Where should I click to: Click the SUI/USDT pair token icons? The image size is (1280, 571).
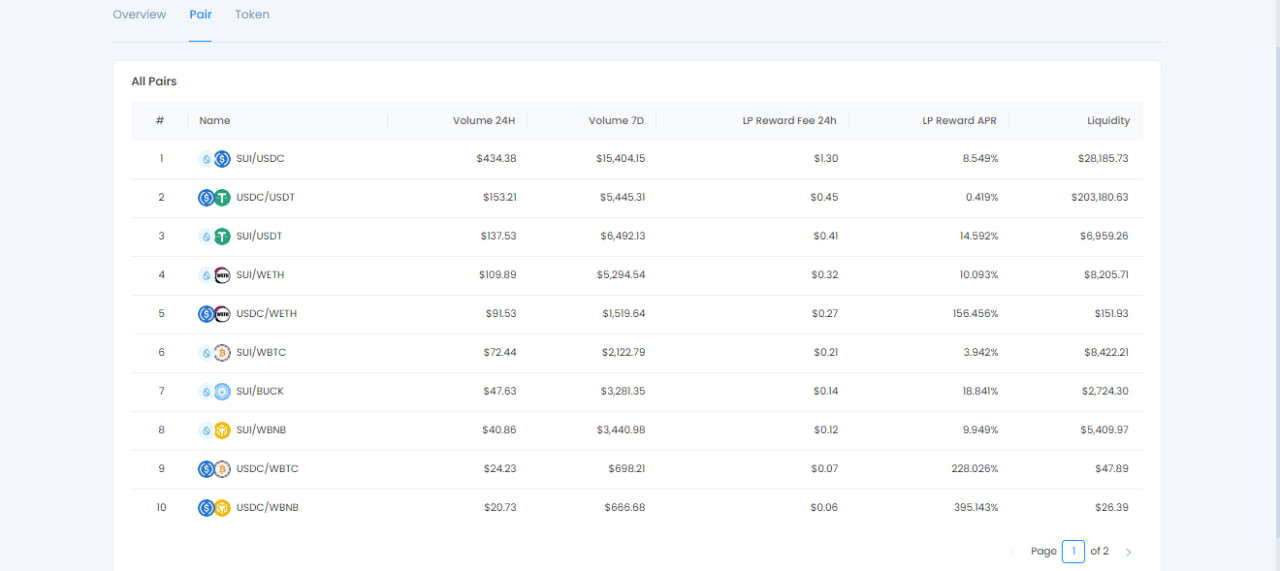(x=214, y=236)
